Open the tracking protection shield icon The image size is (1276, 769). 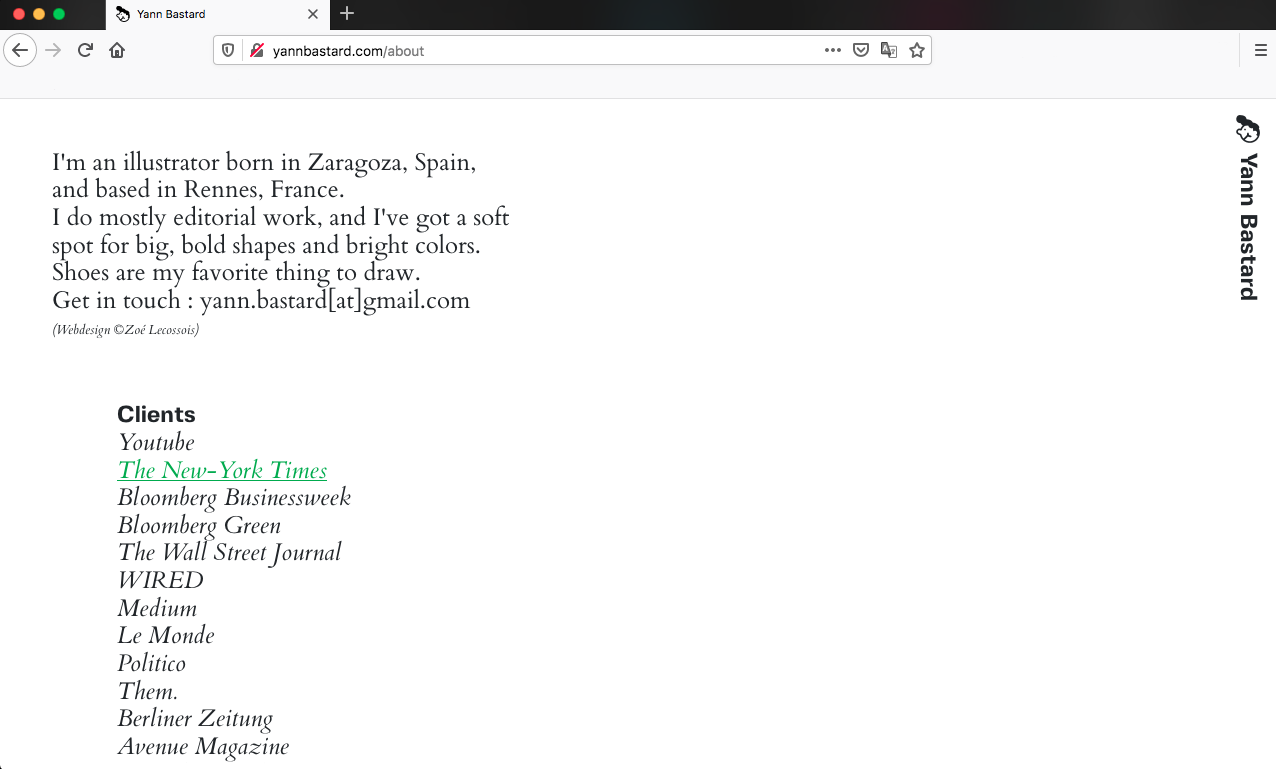(x=228, y=50)
